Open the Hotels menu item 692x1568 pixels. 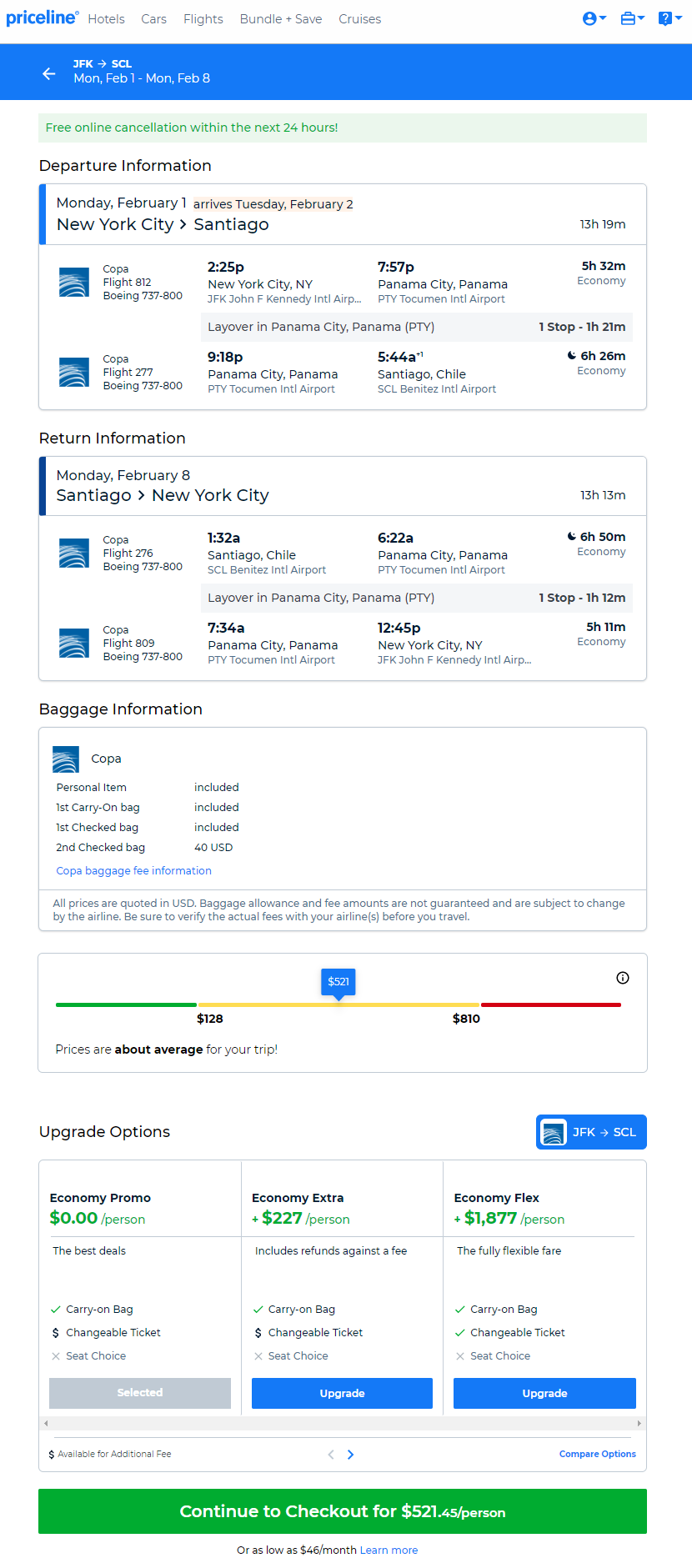pyautogui.click(x=107, y=19)
